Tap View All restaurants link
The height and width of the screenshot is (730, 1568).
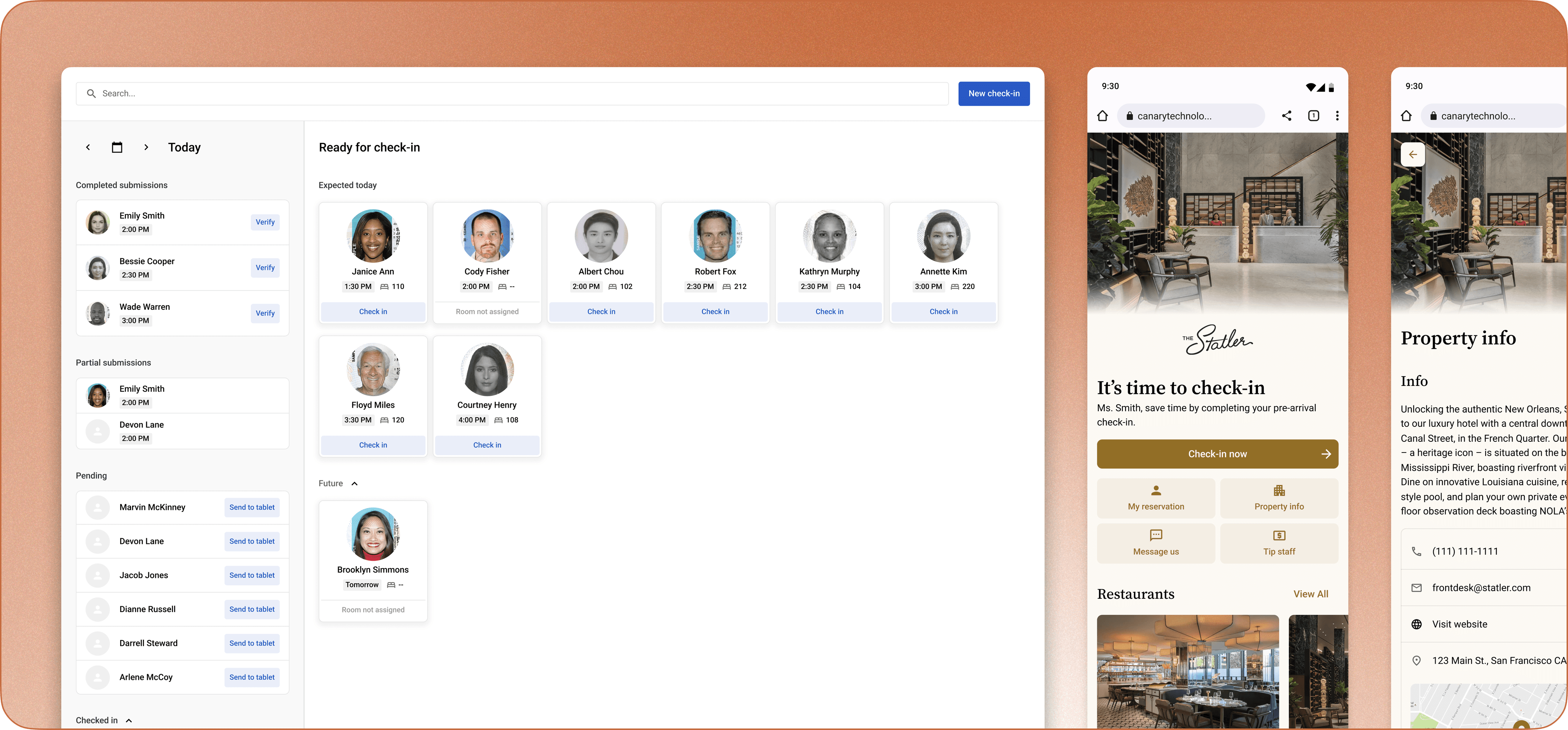point(1310,594)
